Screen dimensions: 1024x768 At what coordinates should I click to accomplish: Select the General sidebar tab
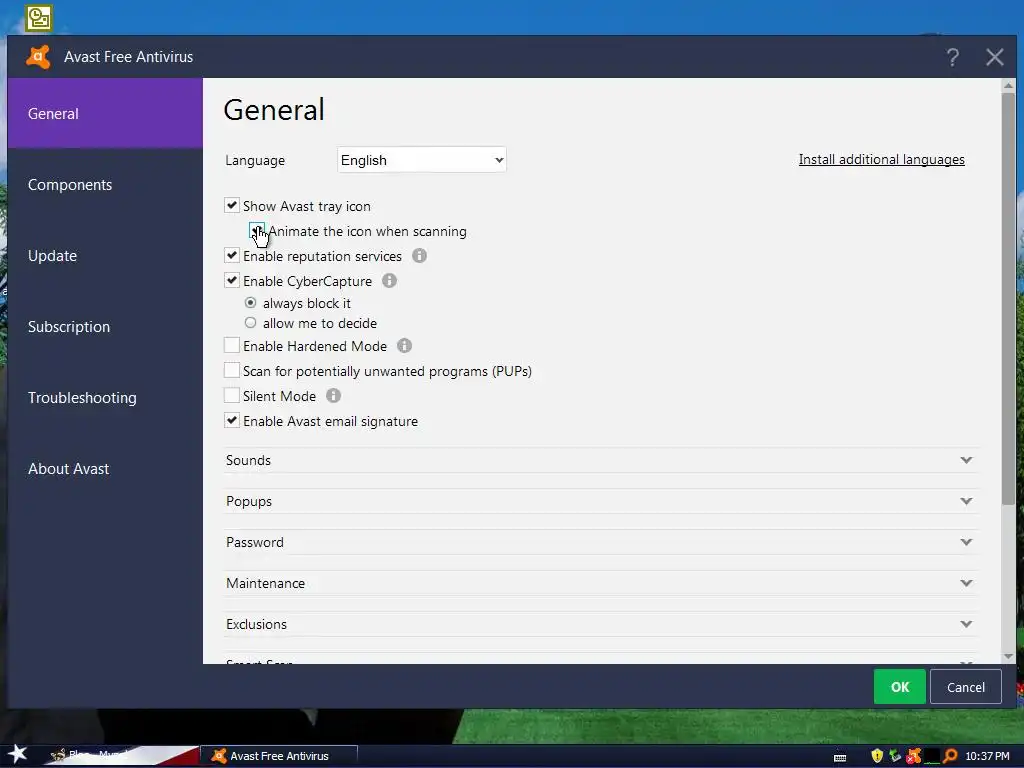coord(105,114)
